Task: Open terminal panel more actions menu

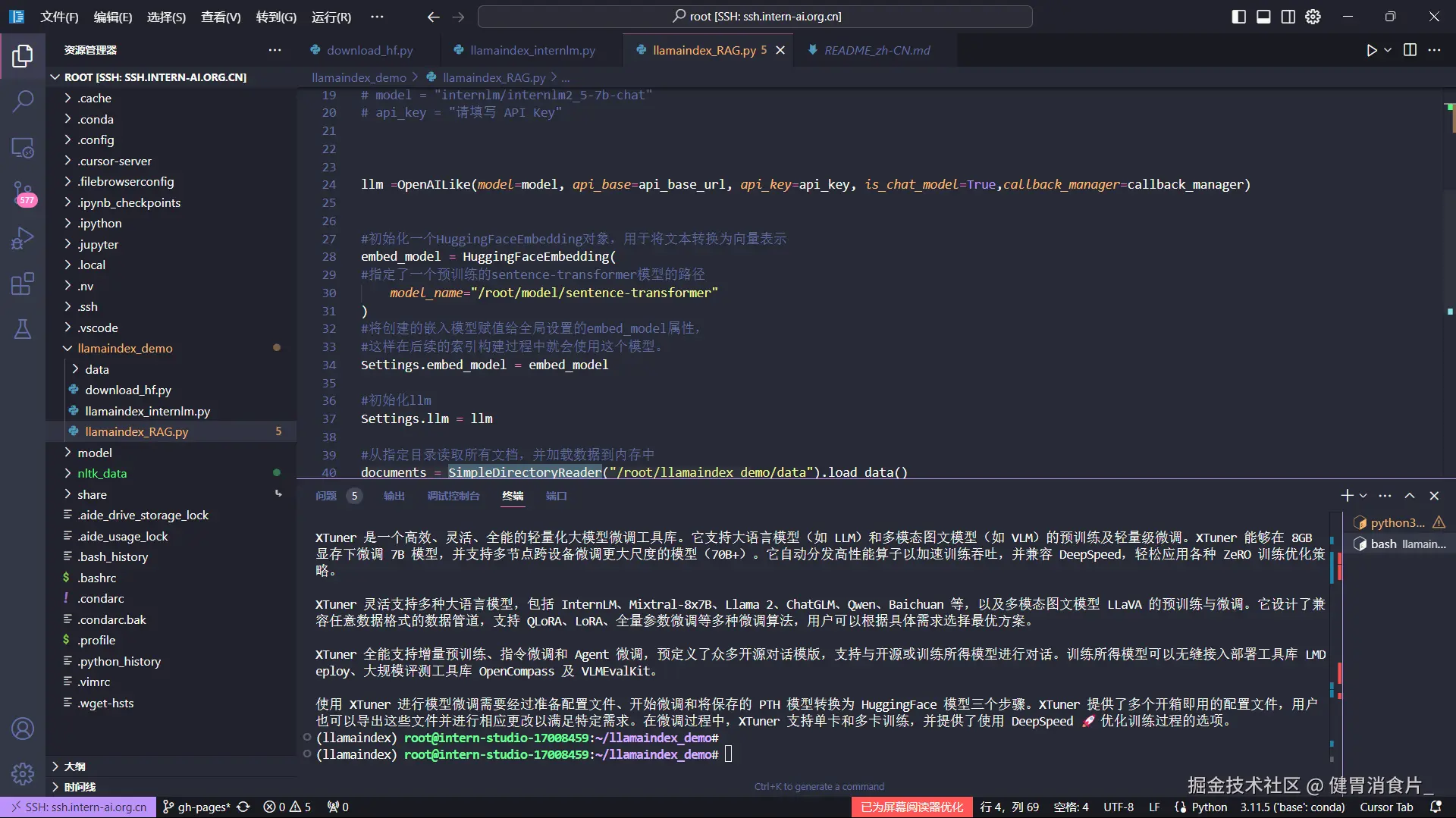Action: click(1385, 496)
